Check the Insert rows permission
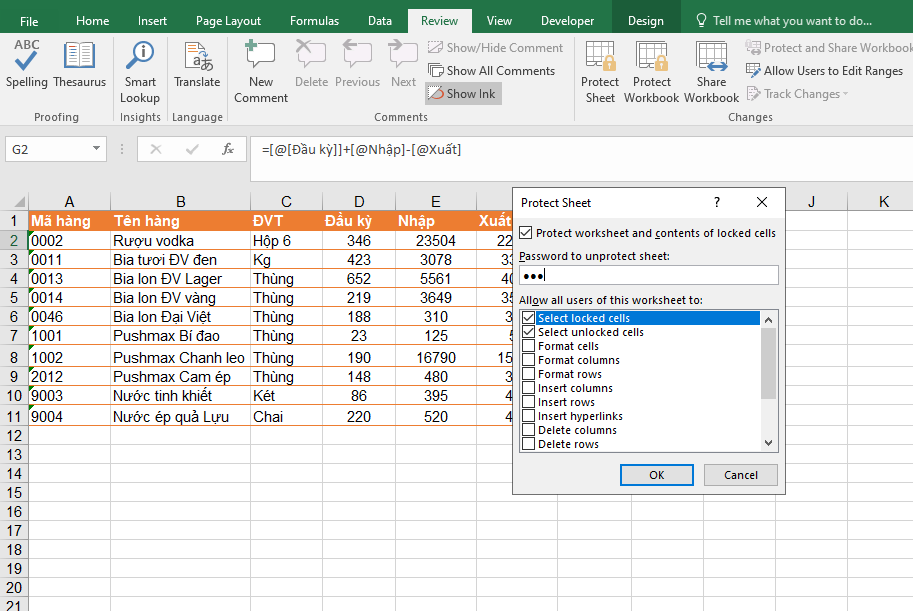913x611 pixels. 528,402
